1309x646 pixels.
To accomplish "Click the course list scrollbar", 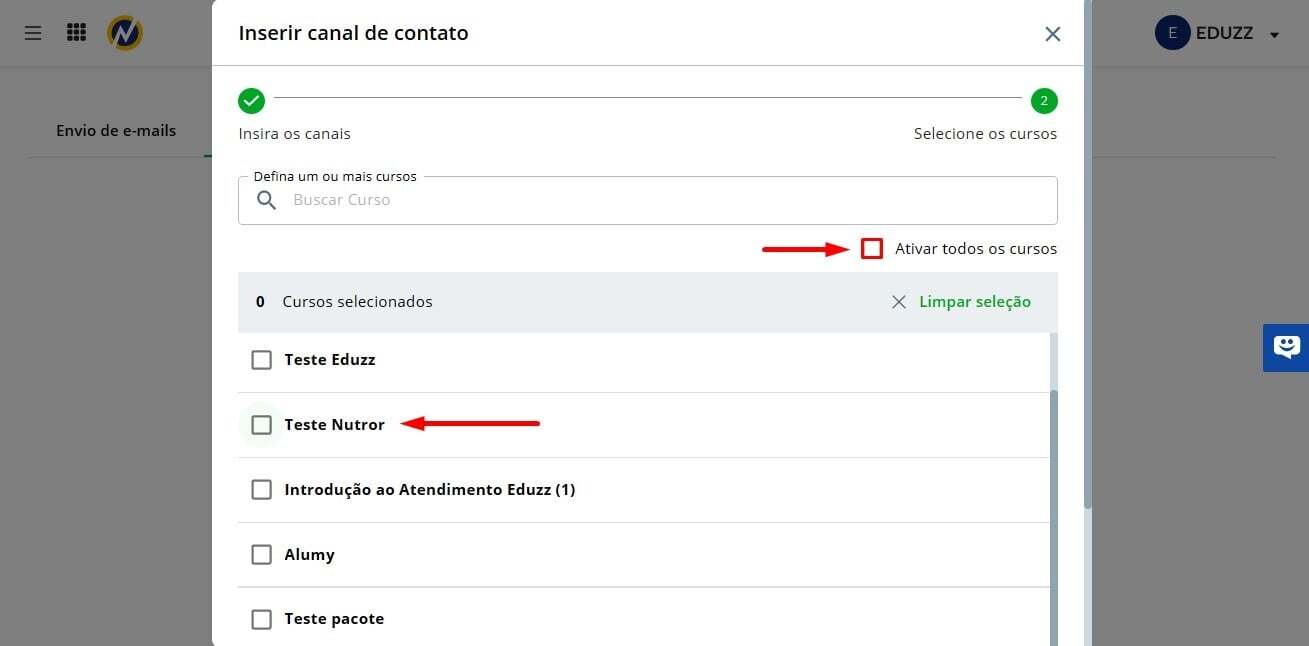I will 1054,500.
